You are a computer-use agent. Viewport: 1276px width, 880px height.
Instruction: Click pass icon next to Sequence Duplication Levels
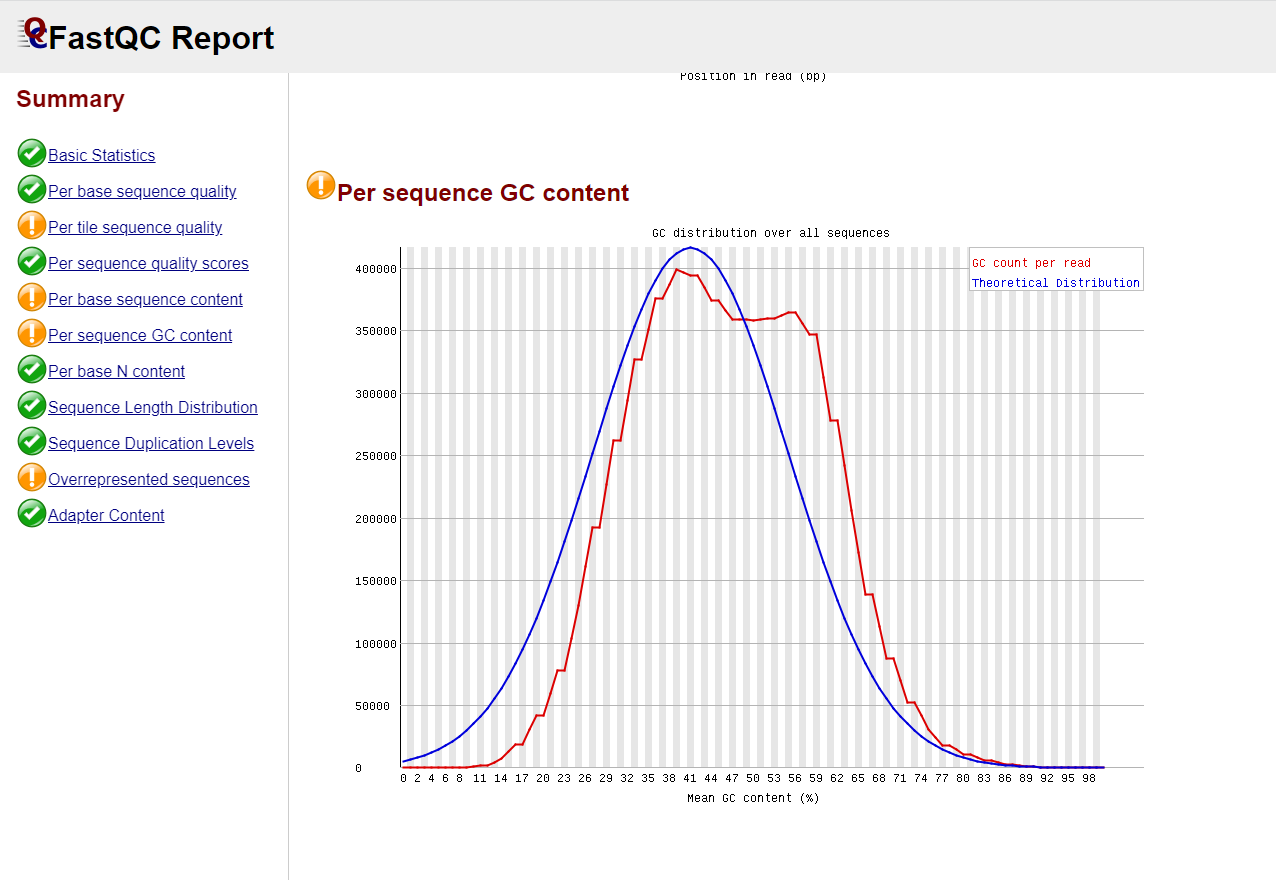coord(32,442)
